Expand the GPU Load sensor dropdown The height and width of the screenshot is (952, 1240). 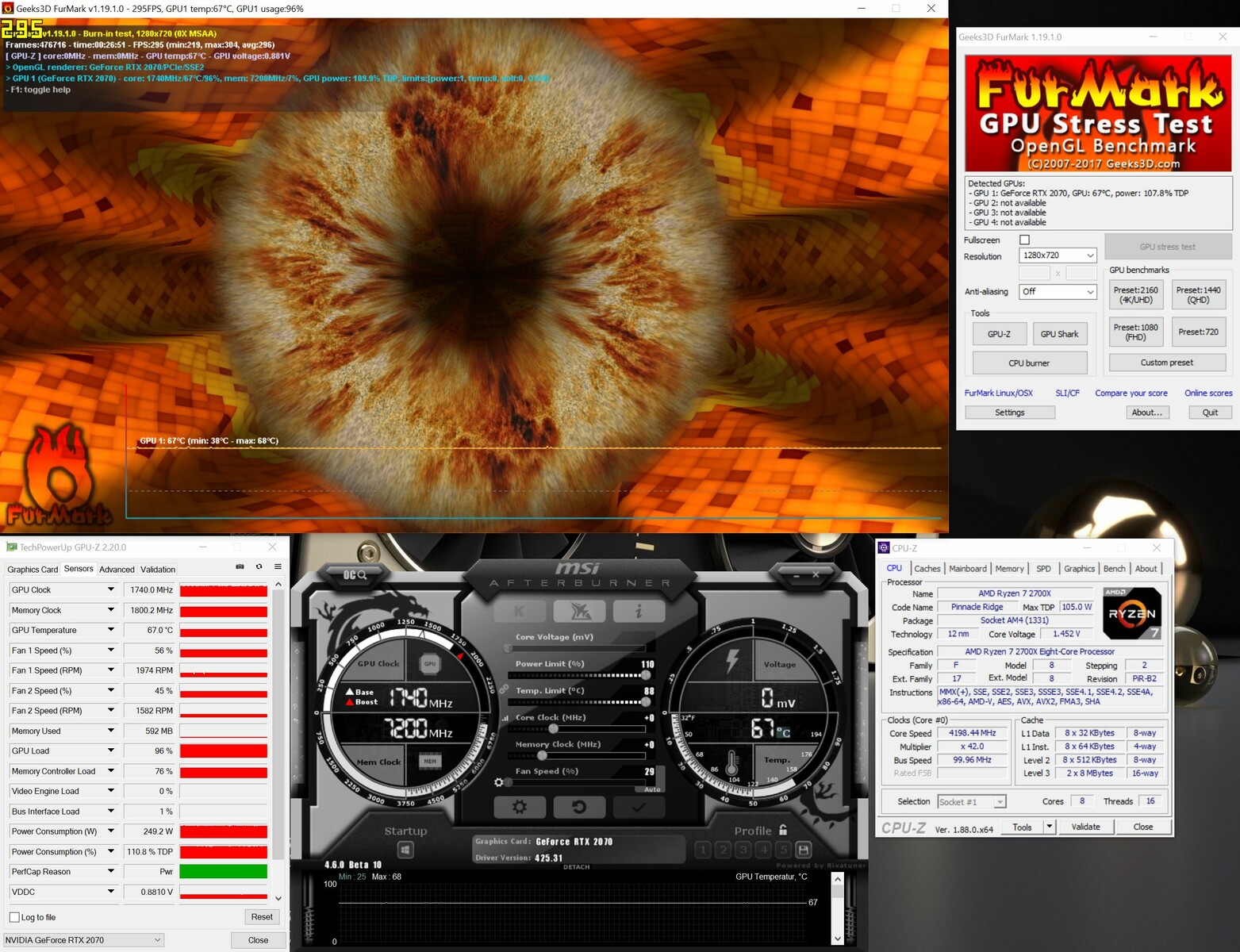[111, 750]
